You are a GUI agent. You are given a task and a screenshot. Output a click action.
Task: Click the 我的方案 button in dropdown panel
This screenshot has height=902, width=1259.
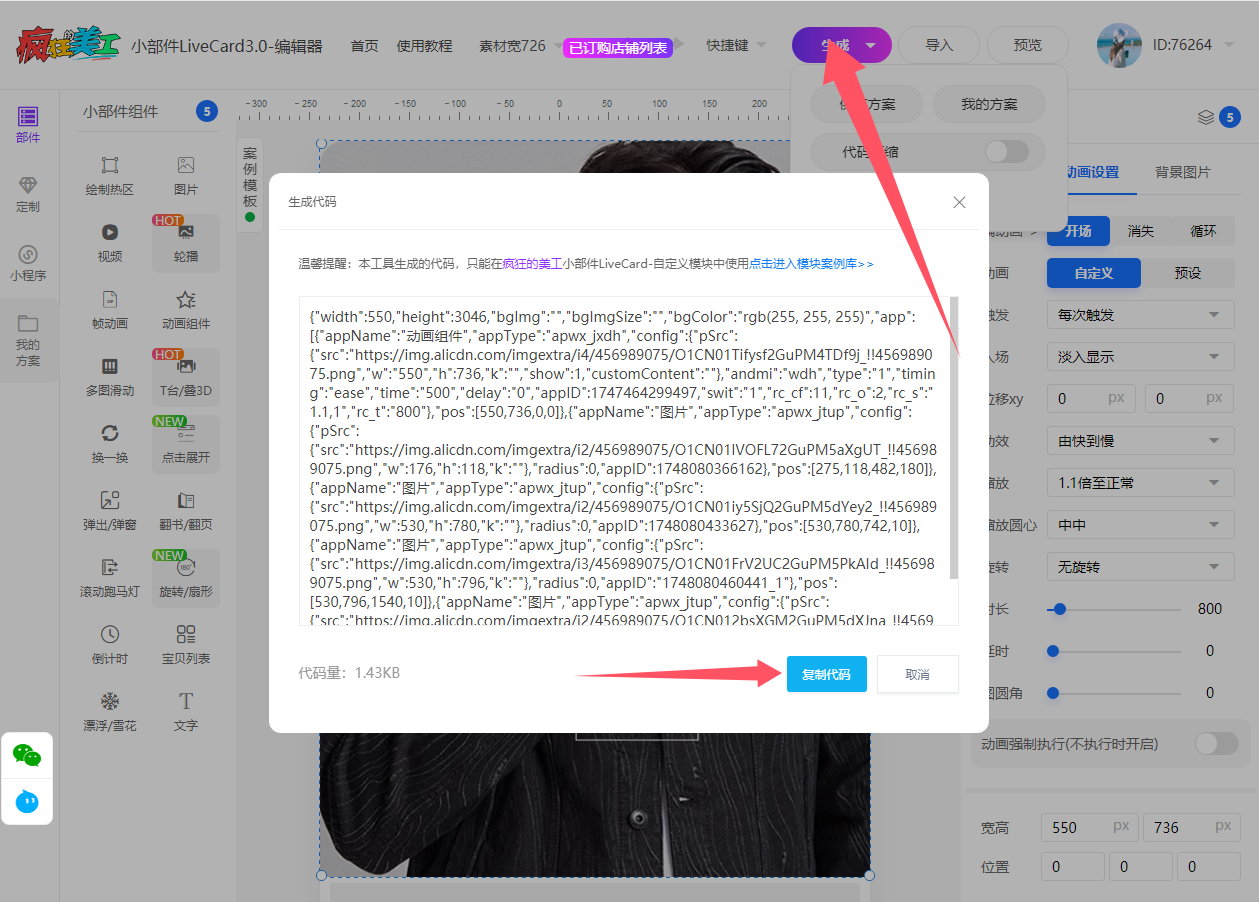click(x=989, y=104)
